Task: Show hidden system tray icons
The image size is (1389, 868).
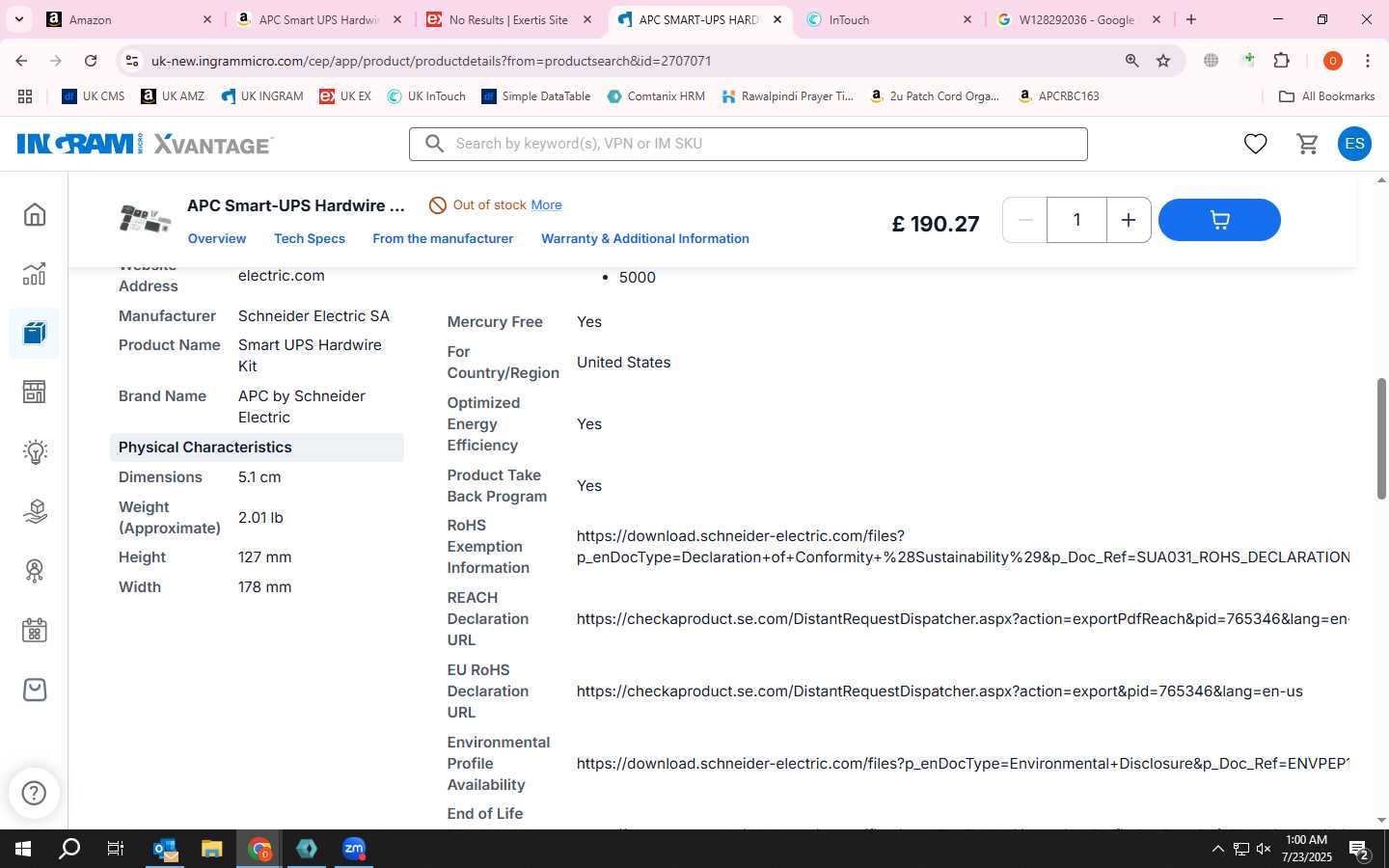Action: [1217, 849]
